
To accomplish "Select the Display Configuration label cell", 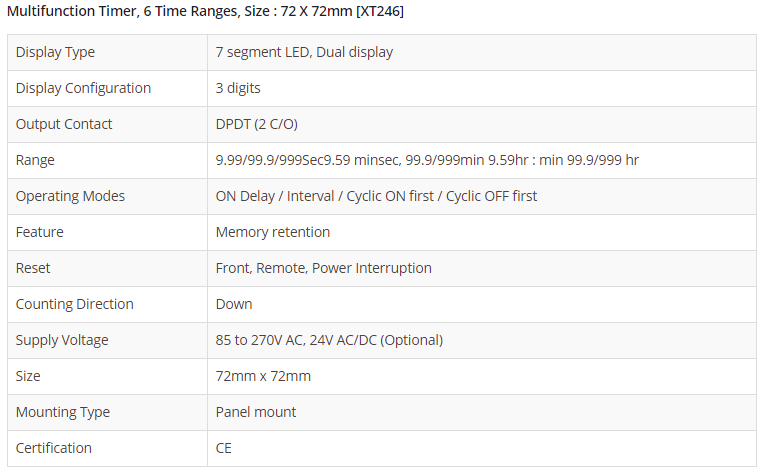I will (x=83, y=88).
